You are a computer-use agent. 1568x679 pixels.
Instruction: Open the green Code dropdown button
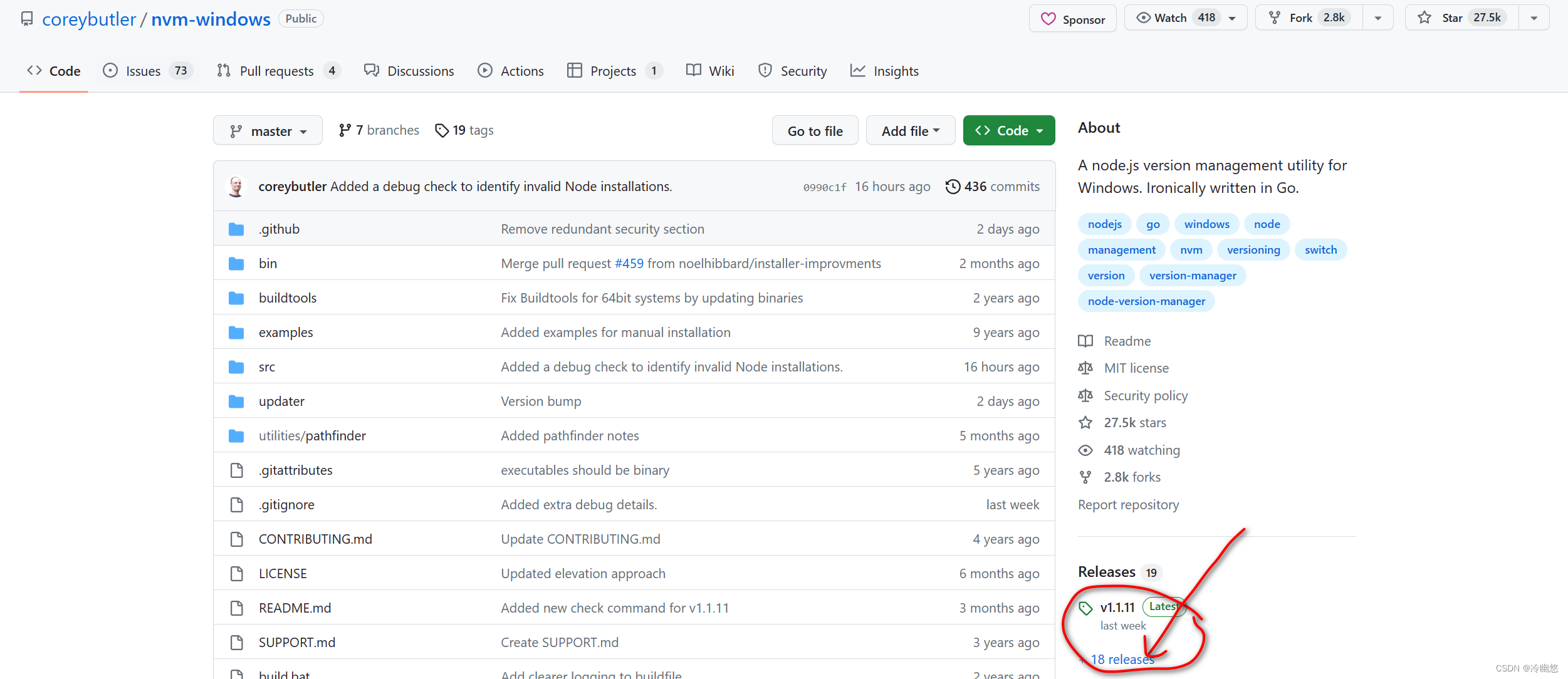(1008, 131)
